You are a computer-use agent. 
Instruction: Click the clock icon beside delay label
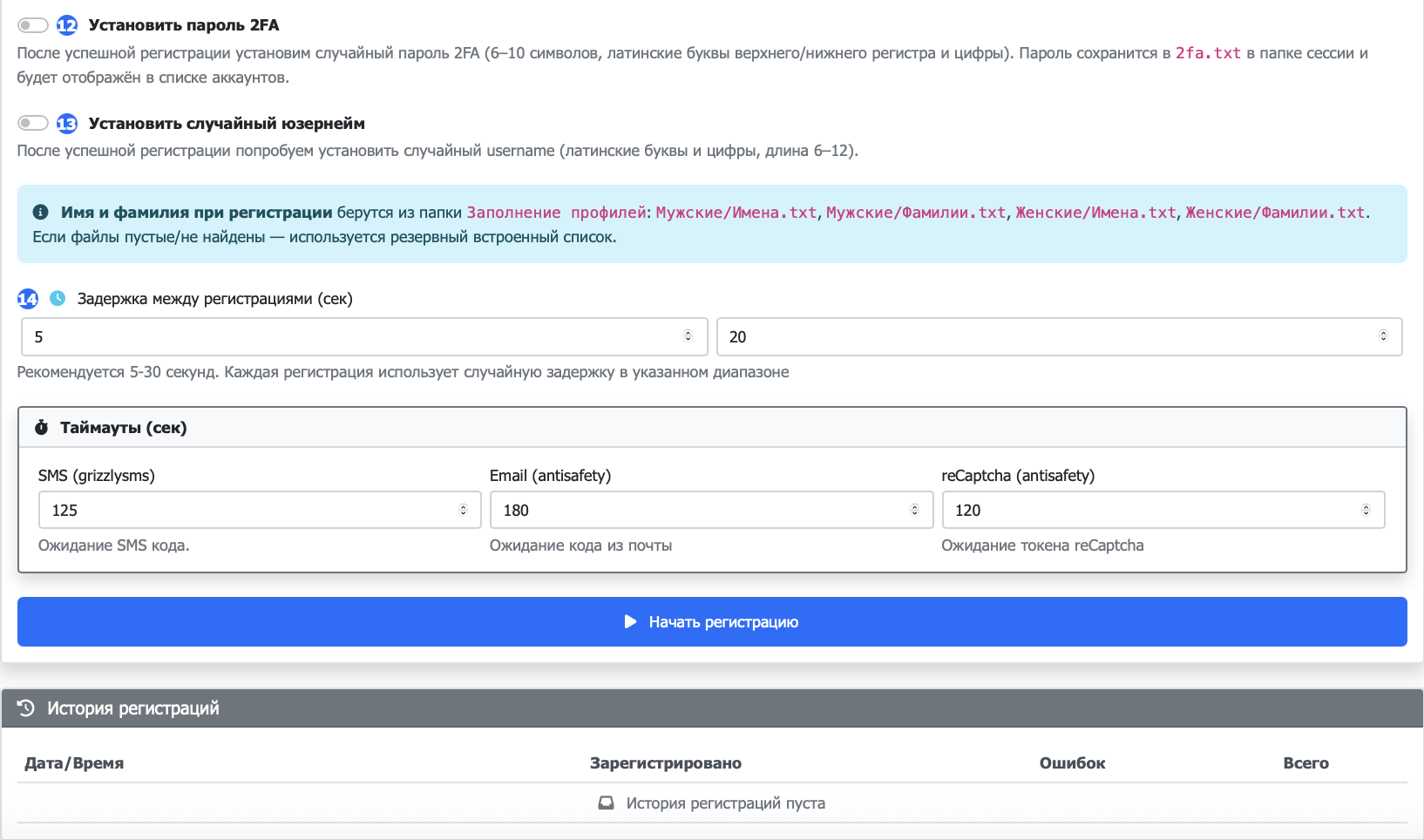coord(58,298)
